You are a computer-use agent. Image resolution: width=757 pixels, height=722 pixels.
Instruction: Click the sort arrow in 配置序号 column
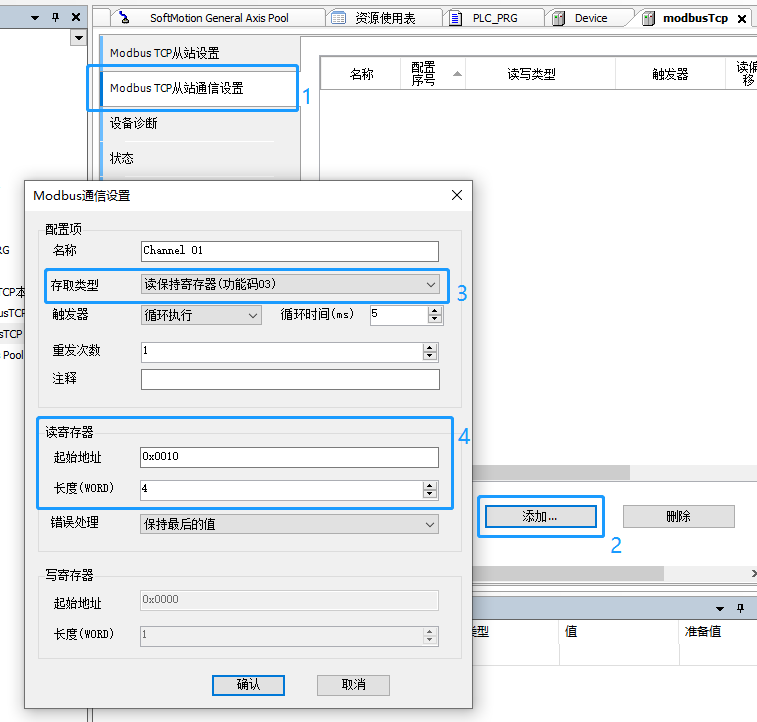[458, 74]
